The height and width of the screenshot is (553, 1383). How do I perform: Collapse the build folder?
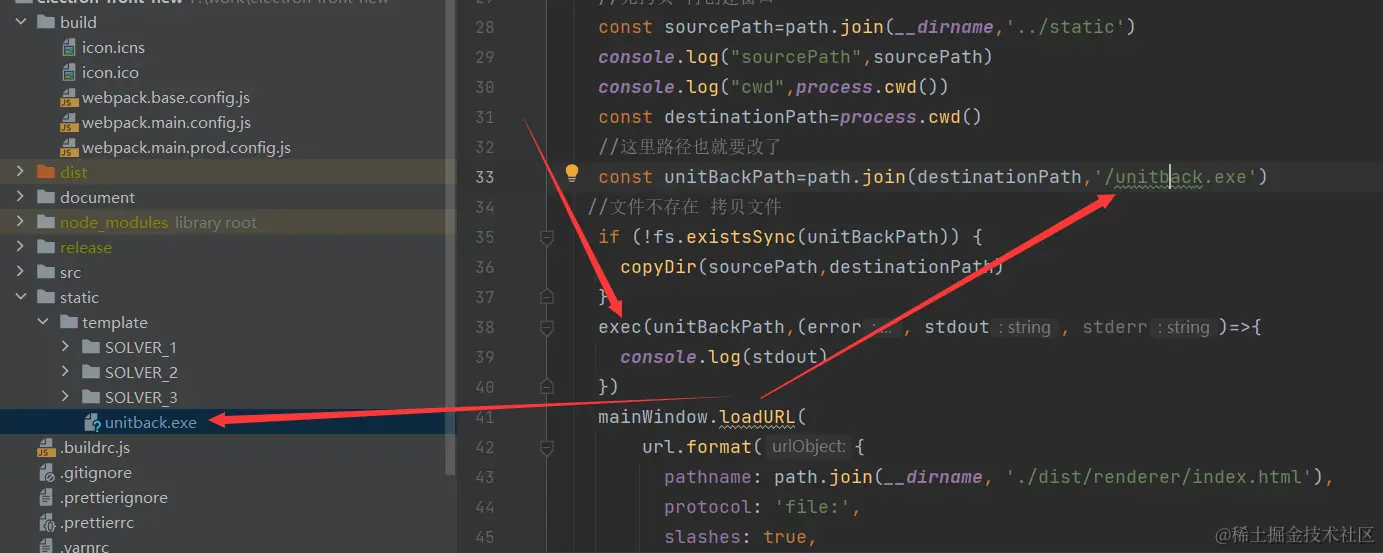pos(20,22)
